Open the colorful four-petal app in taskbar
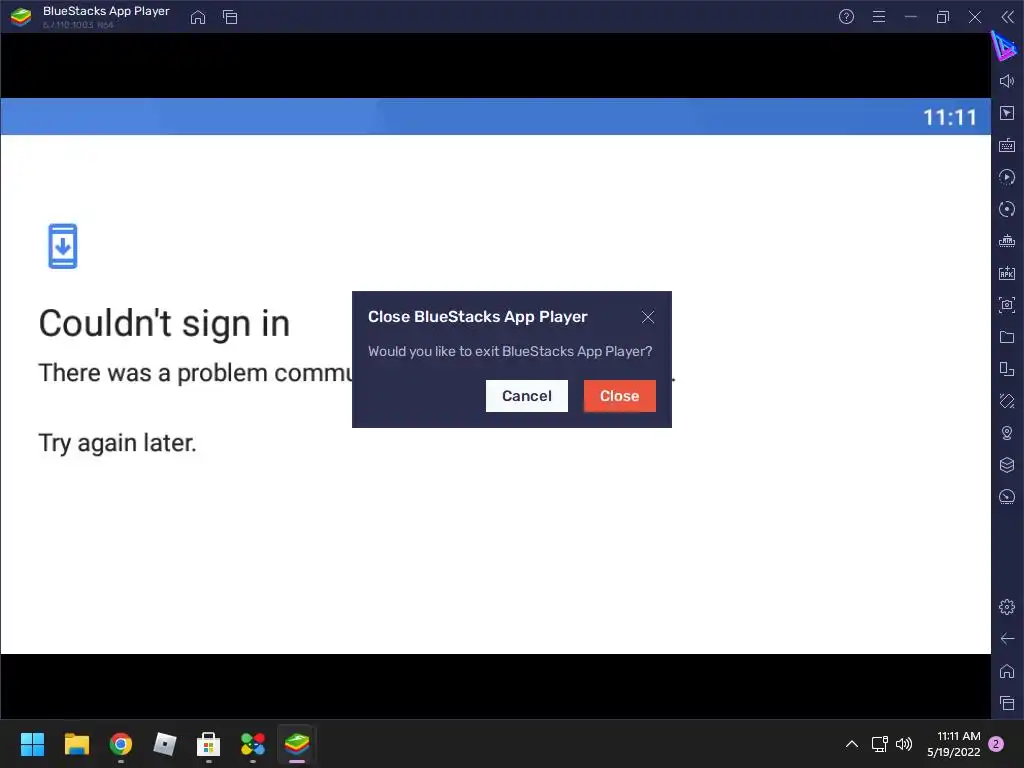Image resolution: width=1024 pixels, height=768 pixels. tap(253, 744)
